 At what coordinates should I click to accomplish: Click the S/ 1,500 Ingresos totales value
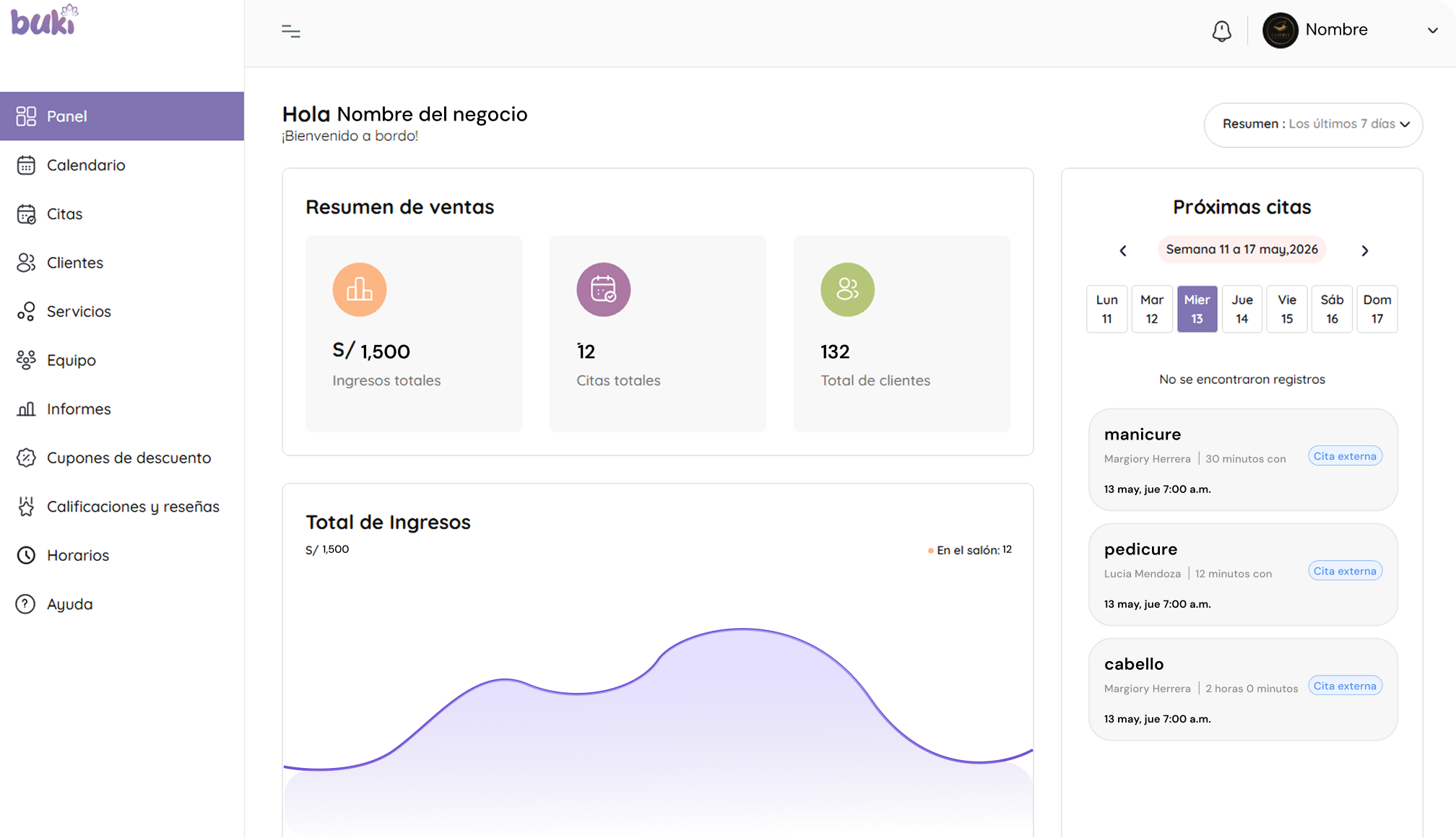(371, 352)
